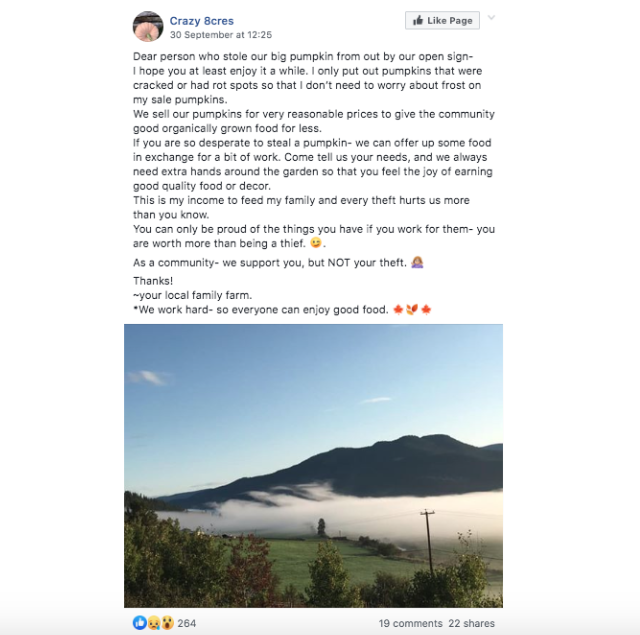Click the Wow surprised reaction icon
This screenshot has height=635, width=640.
[x=167, y=623]
